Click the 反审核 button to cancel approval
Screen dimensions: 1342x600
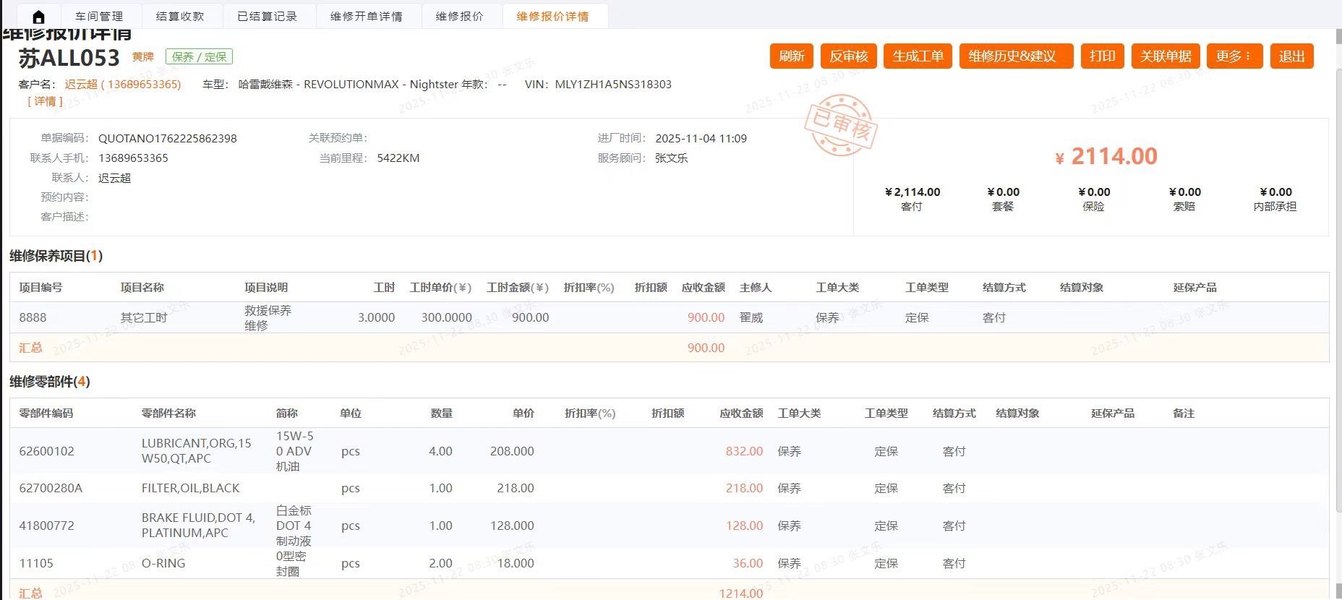pos(848,56)
